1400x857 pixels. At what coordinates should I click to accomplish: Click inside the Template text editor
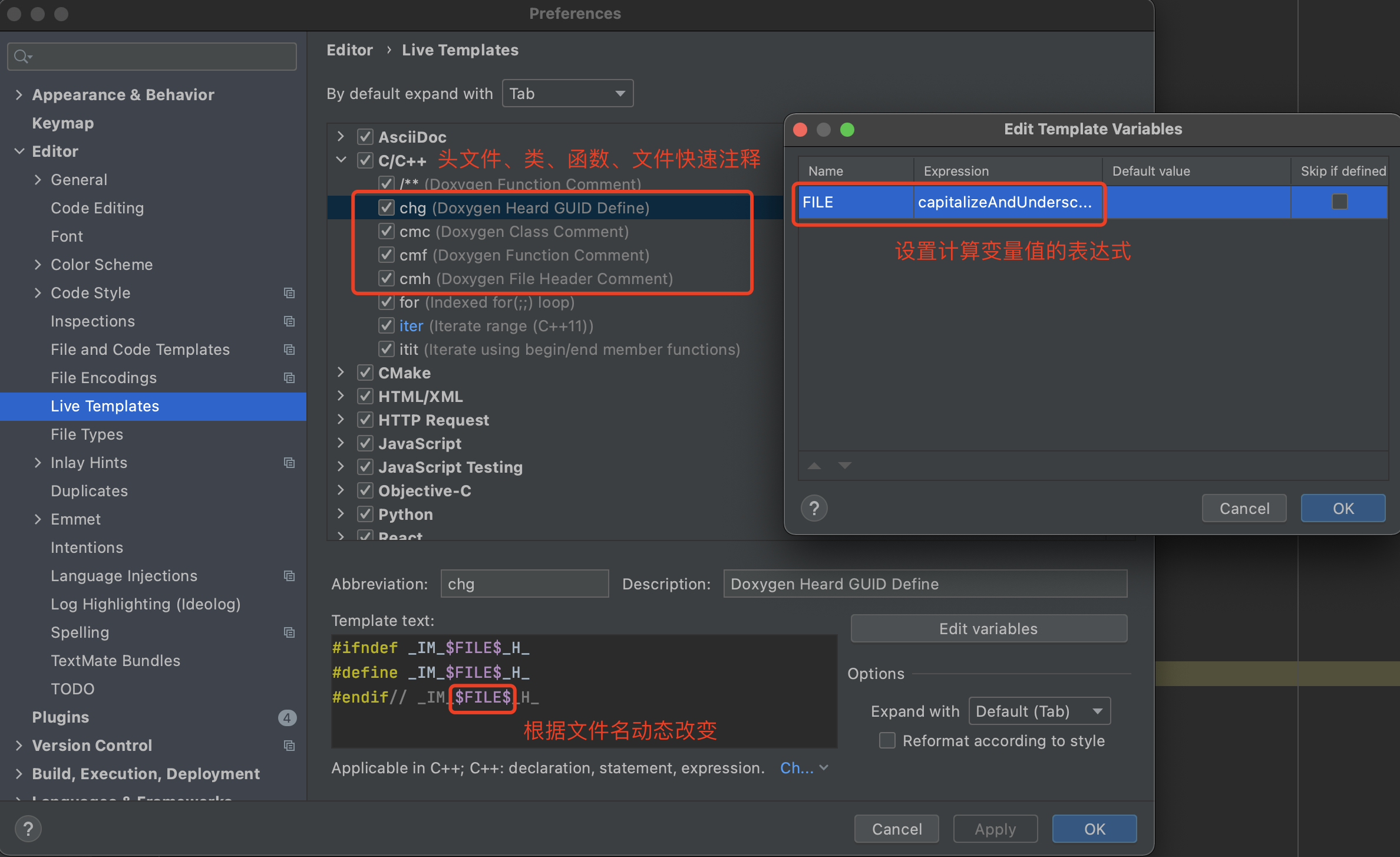pos(584,691)
